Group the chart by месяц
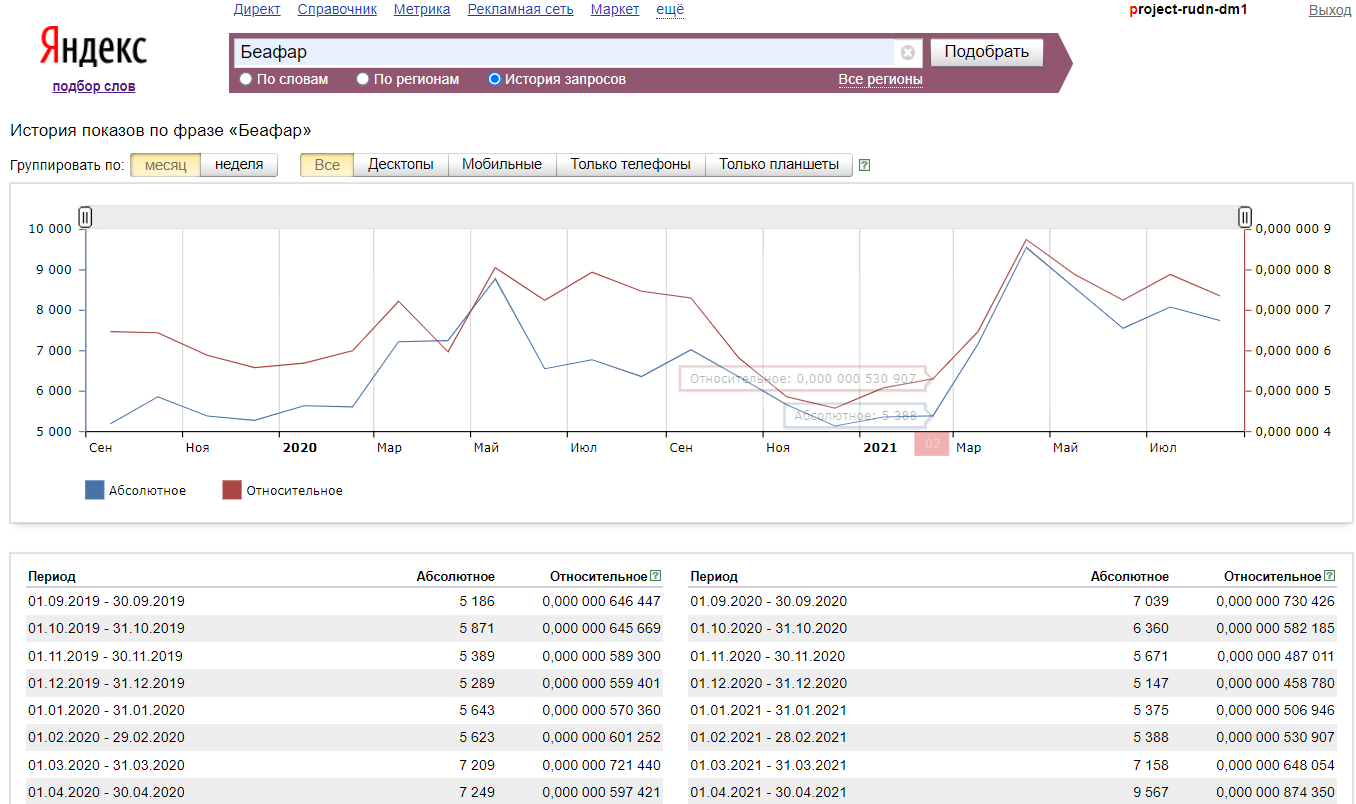This screenshot has height=804, width=1356. (166, 165)
